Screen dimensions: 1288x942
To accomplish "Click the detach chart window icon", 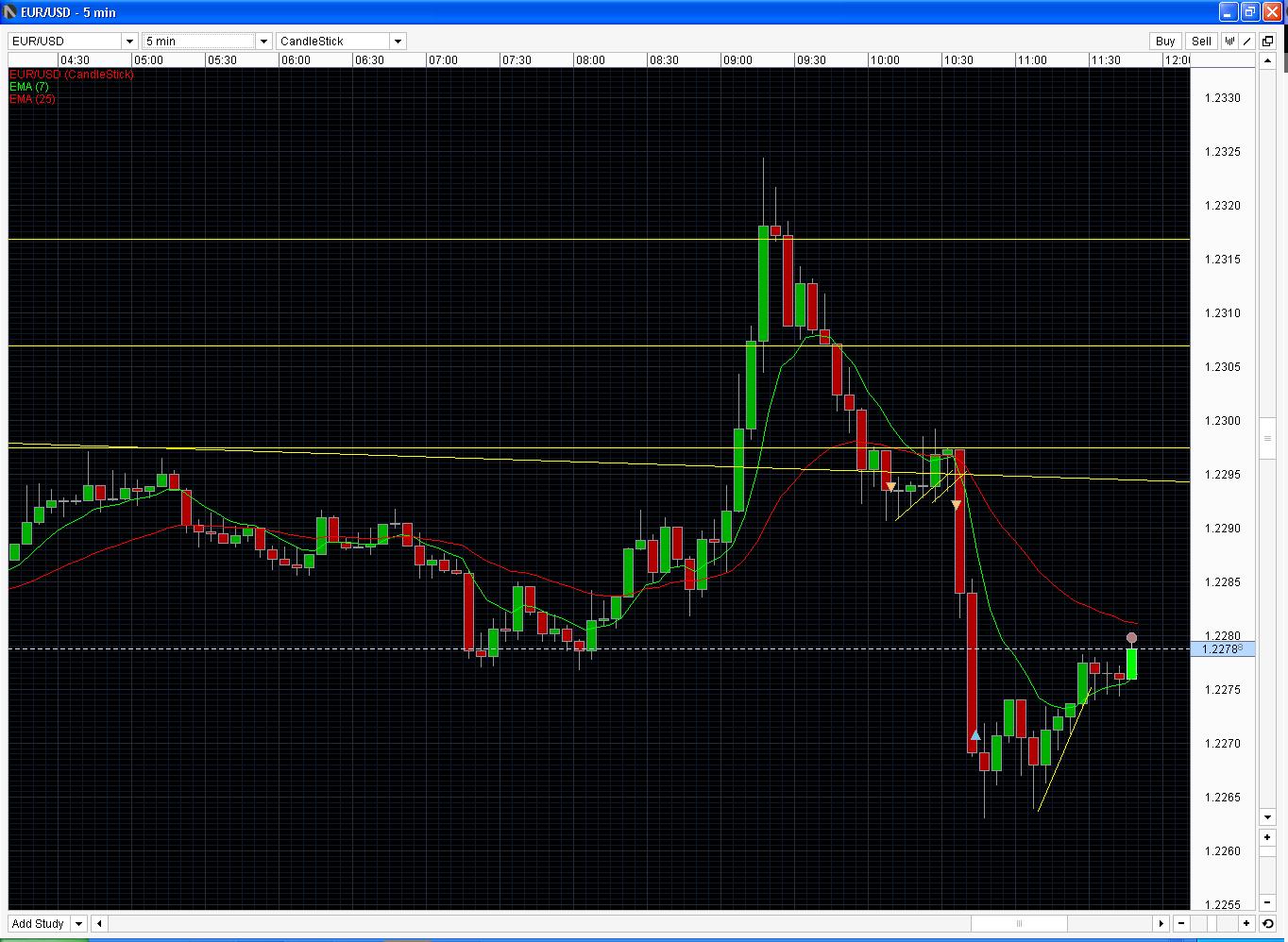I will [1268, 42].
